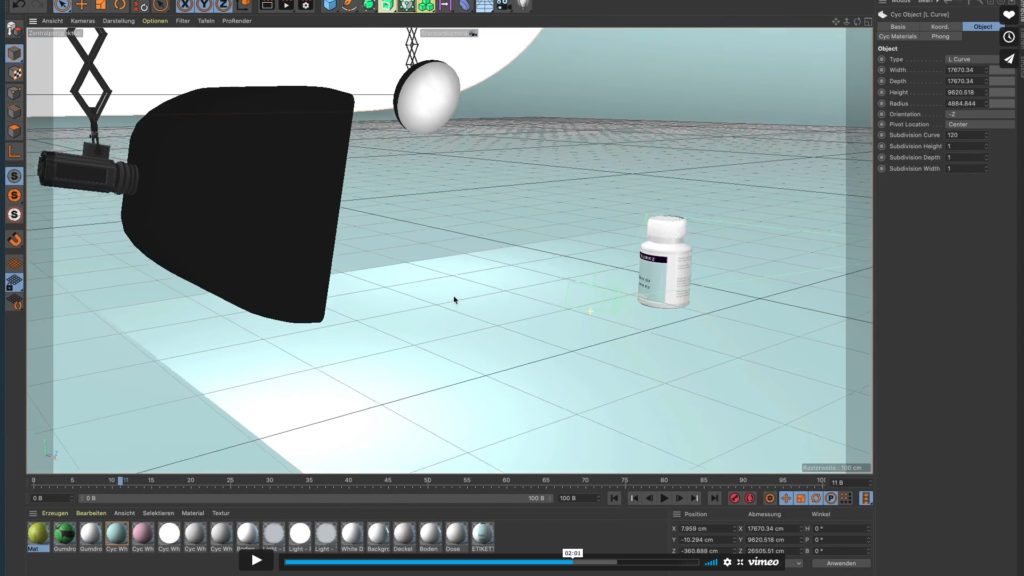Click the floor grid icon in toolbar

pos(485,5)
